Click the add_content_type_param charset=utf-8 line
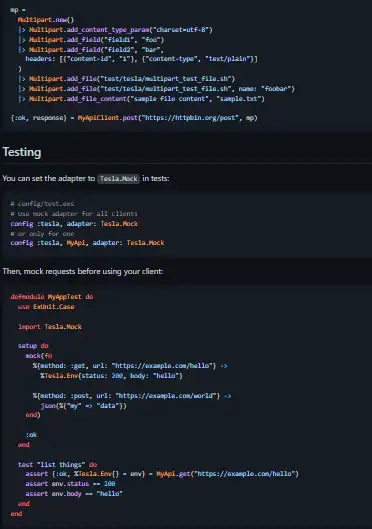Image resolution: width=372 pixels, height=529 pixels. (x=115, y=30)
